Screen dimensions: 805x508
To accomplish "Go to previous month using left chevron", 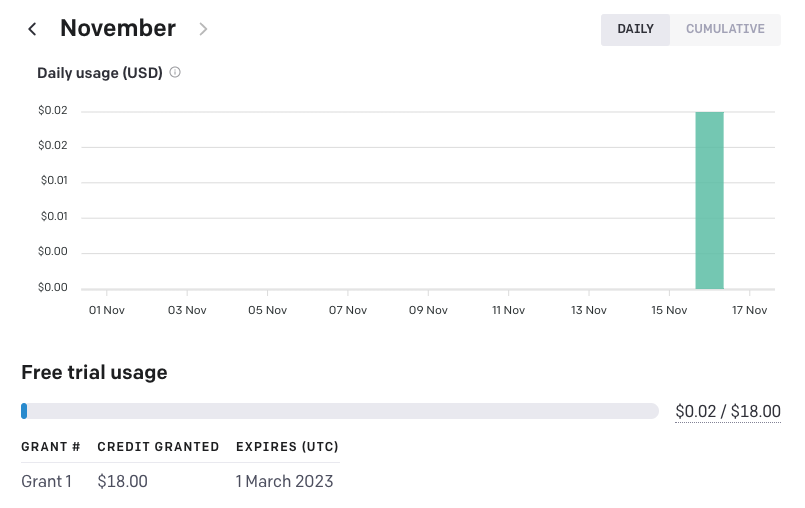I will click(x=32, y=29).
